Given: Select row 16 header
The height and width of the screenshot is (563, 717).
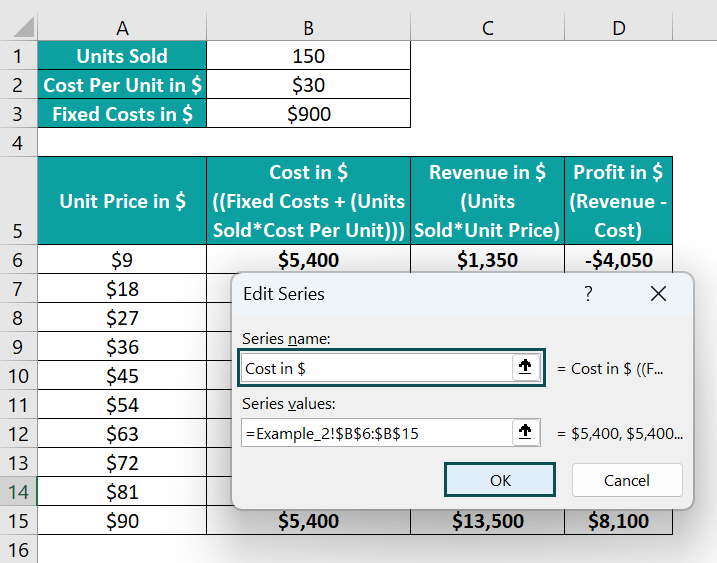Looking at the screenshot, I should pyautogui.click(x=18, y=549).
